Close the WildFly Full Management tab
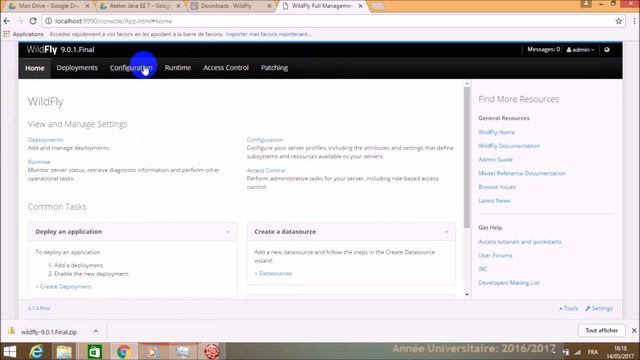This screenshot has height=360, width=640. coord(360,6)
